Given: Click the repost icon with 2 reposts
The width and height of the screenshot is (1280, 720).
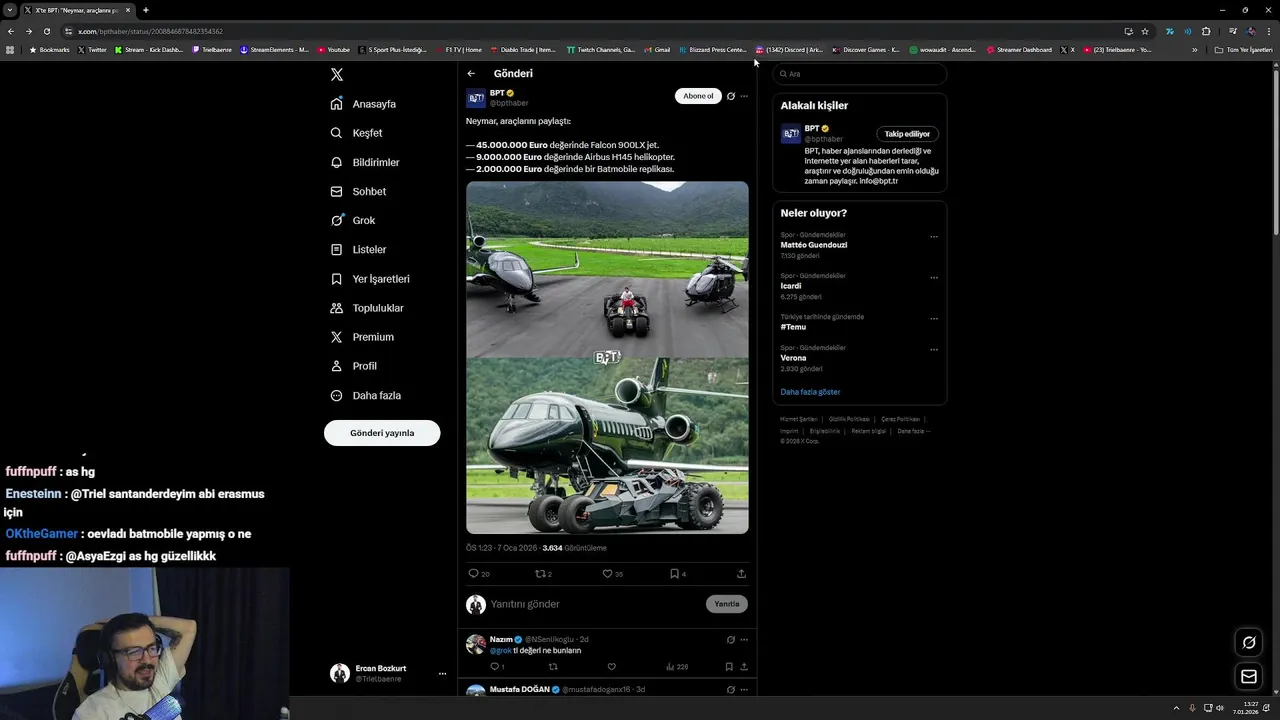Looking at the screenshot, I should pos(541,574).
